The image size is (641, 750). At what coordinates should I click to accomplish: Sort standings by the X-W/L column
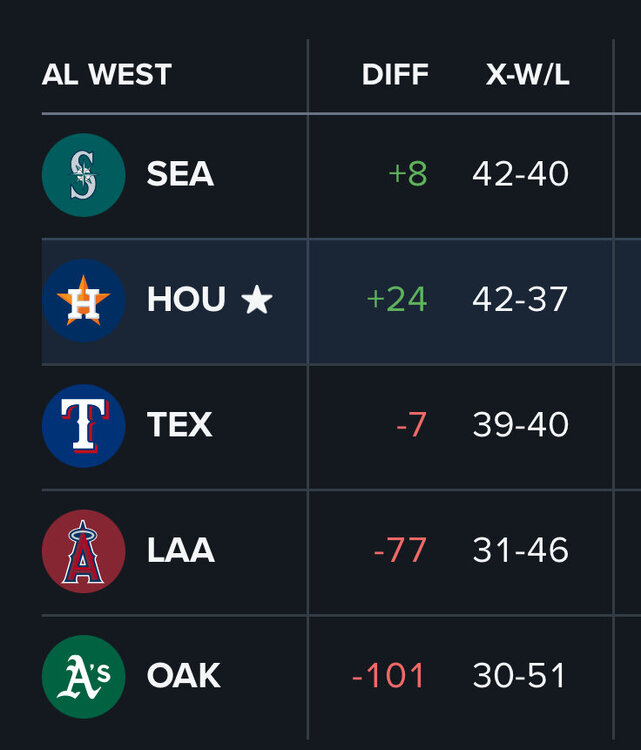click(x=527, y=75)
